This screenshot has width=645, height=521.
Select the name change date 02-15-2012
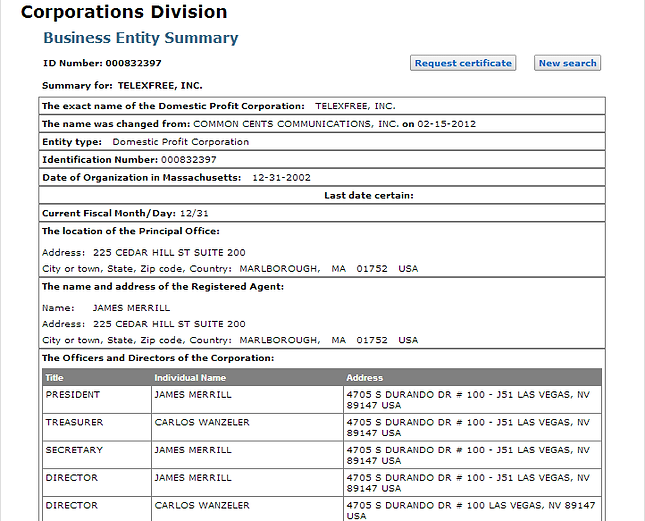[446, 124]
